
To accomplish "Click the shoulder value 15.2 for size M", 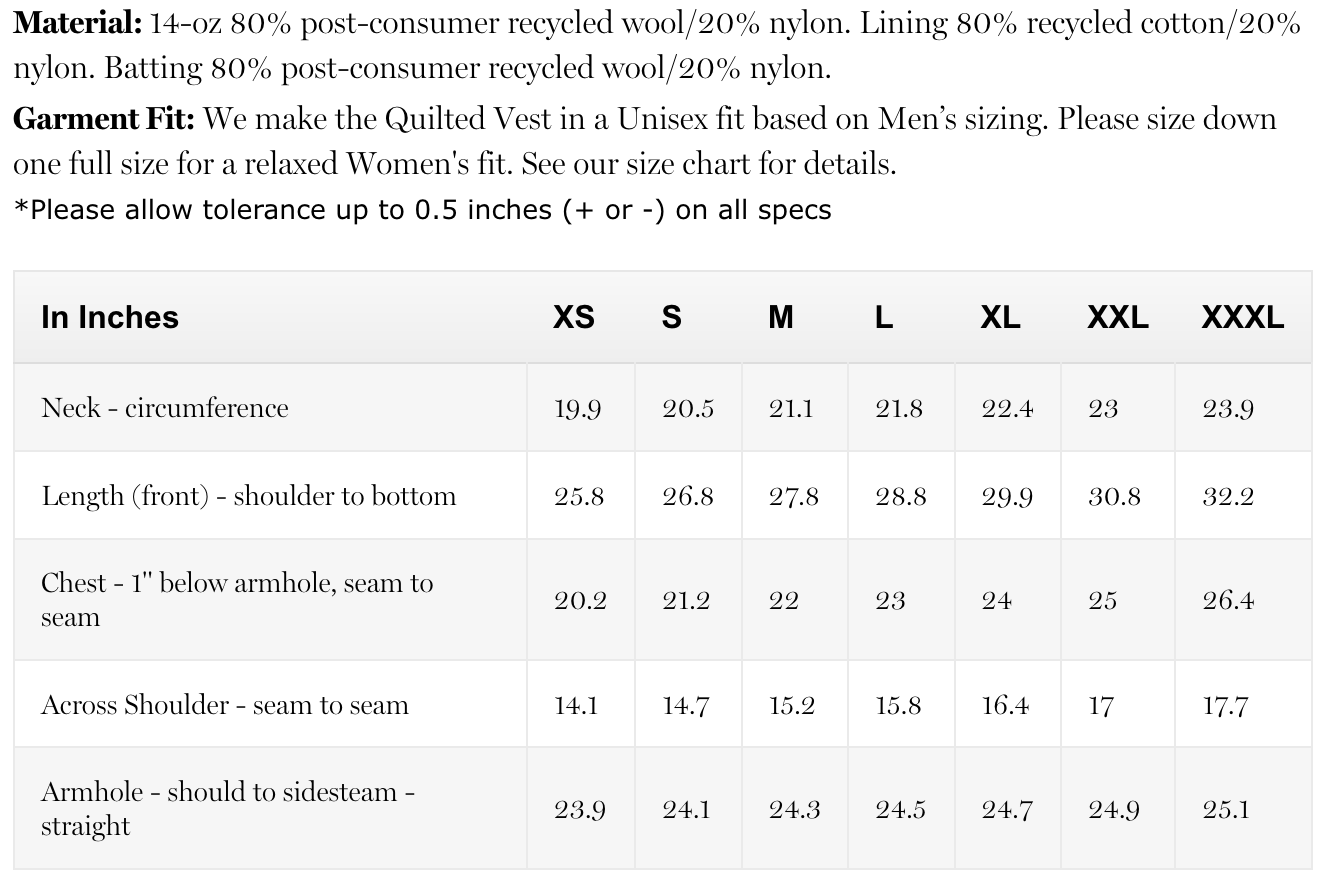I will (792, 706).
